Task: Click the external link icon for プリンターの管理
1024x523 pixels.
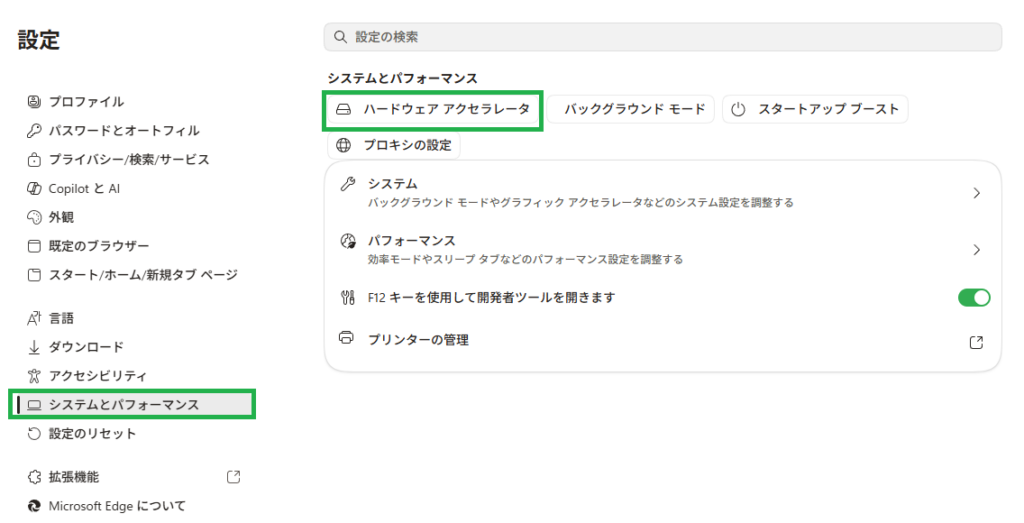Action: [976, 342]
